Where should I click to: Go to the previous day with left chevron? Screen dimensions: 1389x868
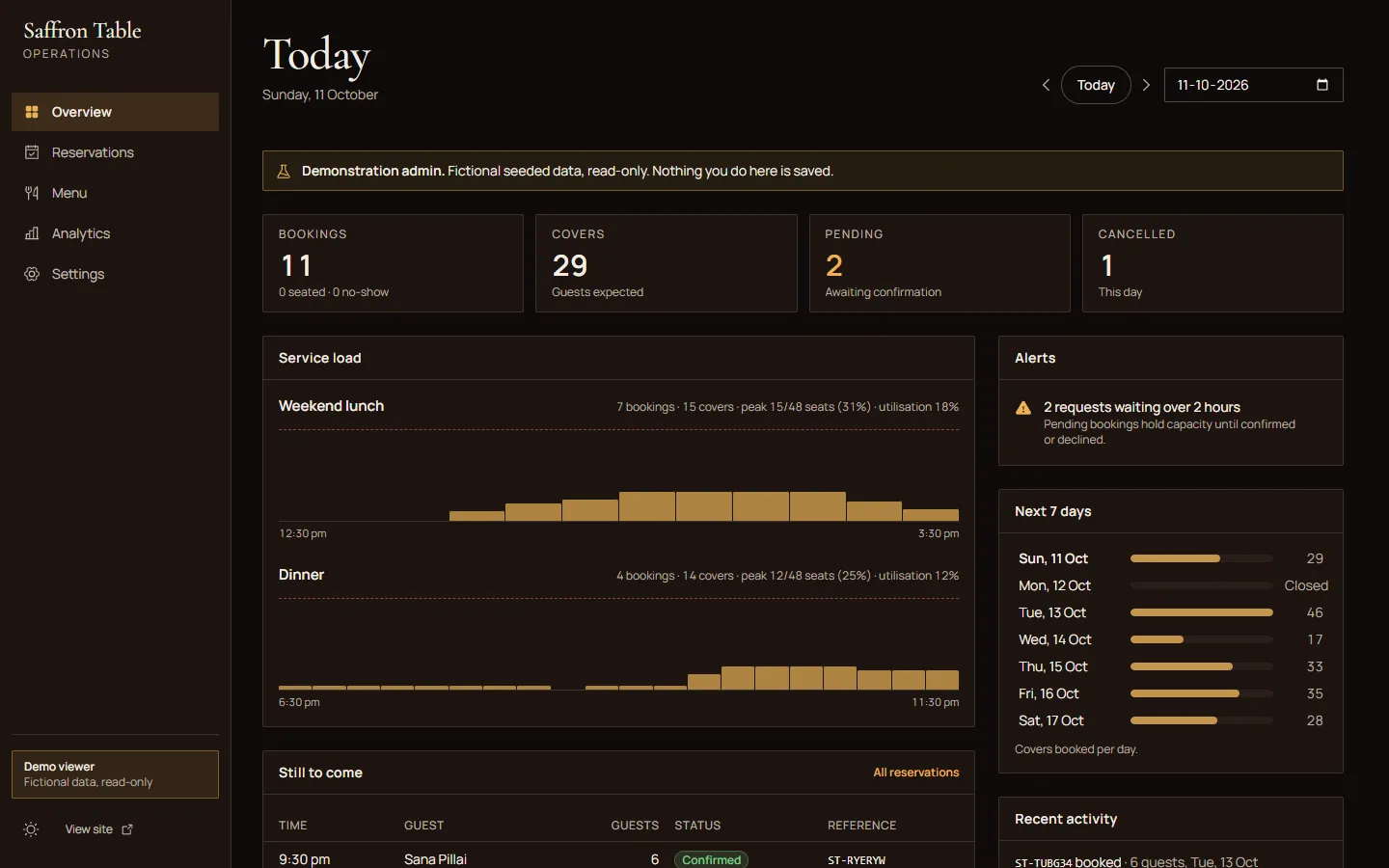click(x=1046, y=85)
